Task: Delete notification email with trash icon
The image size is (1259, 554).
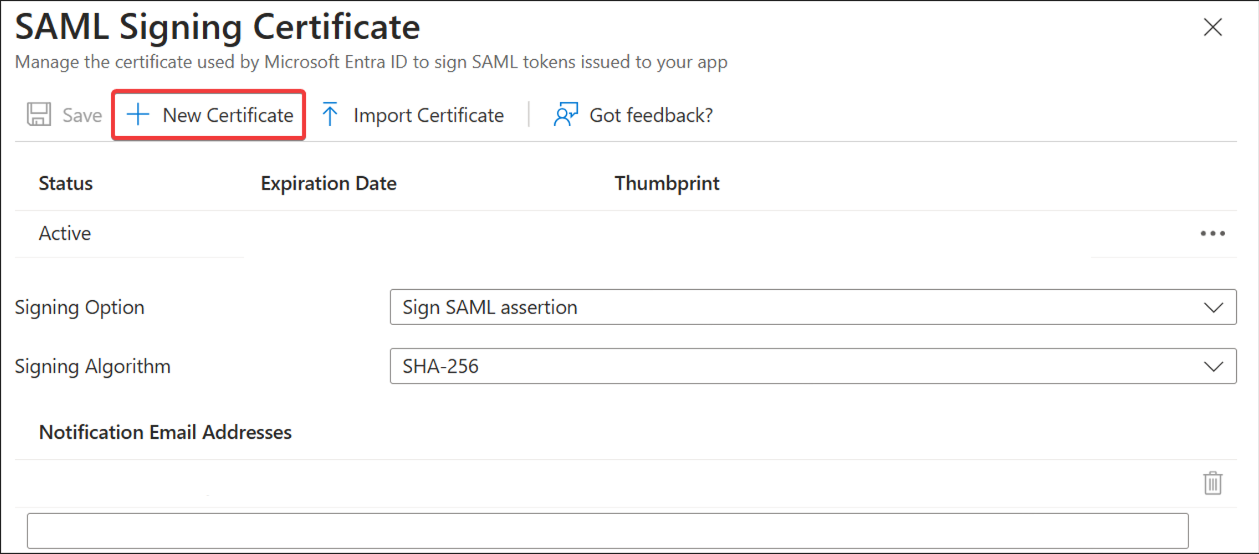Action: click(1212, 483)
